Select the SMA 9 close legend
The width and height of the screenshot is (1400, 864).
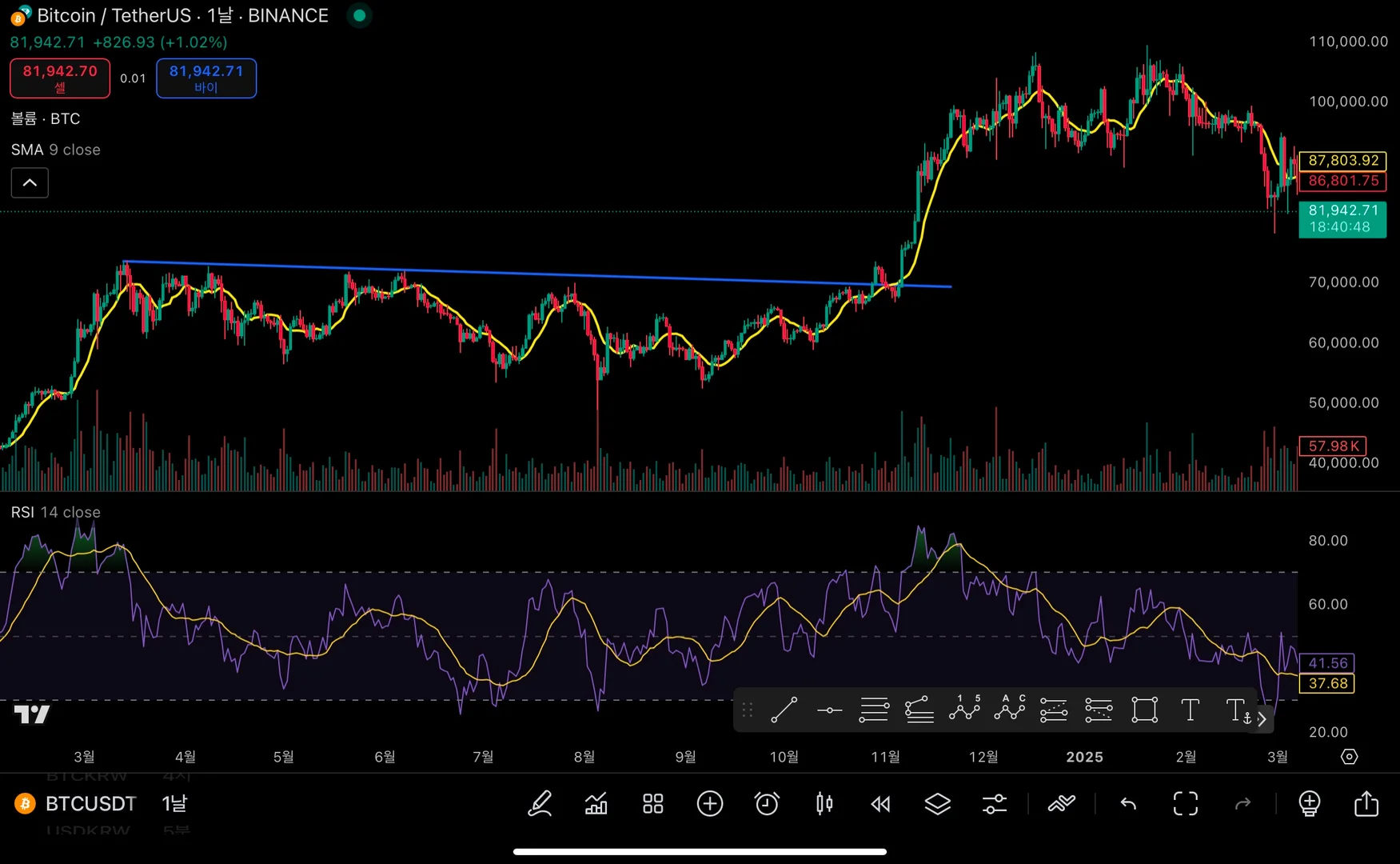[x=56, y=150]
